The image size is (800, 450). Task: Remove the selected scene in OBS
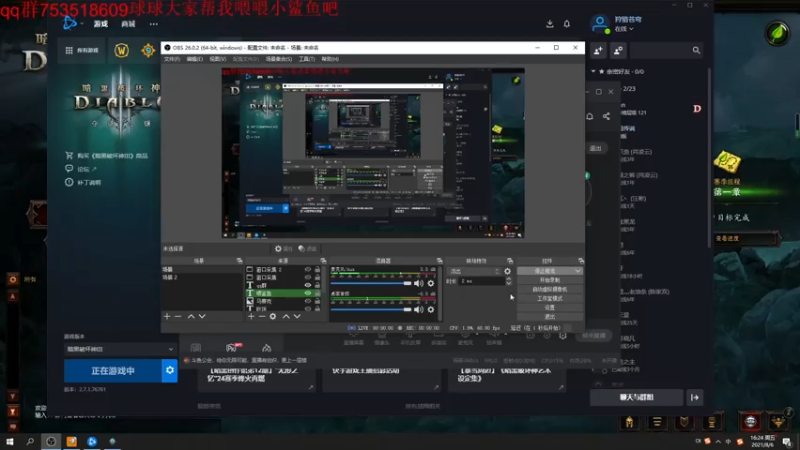tap(178, 316)
